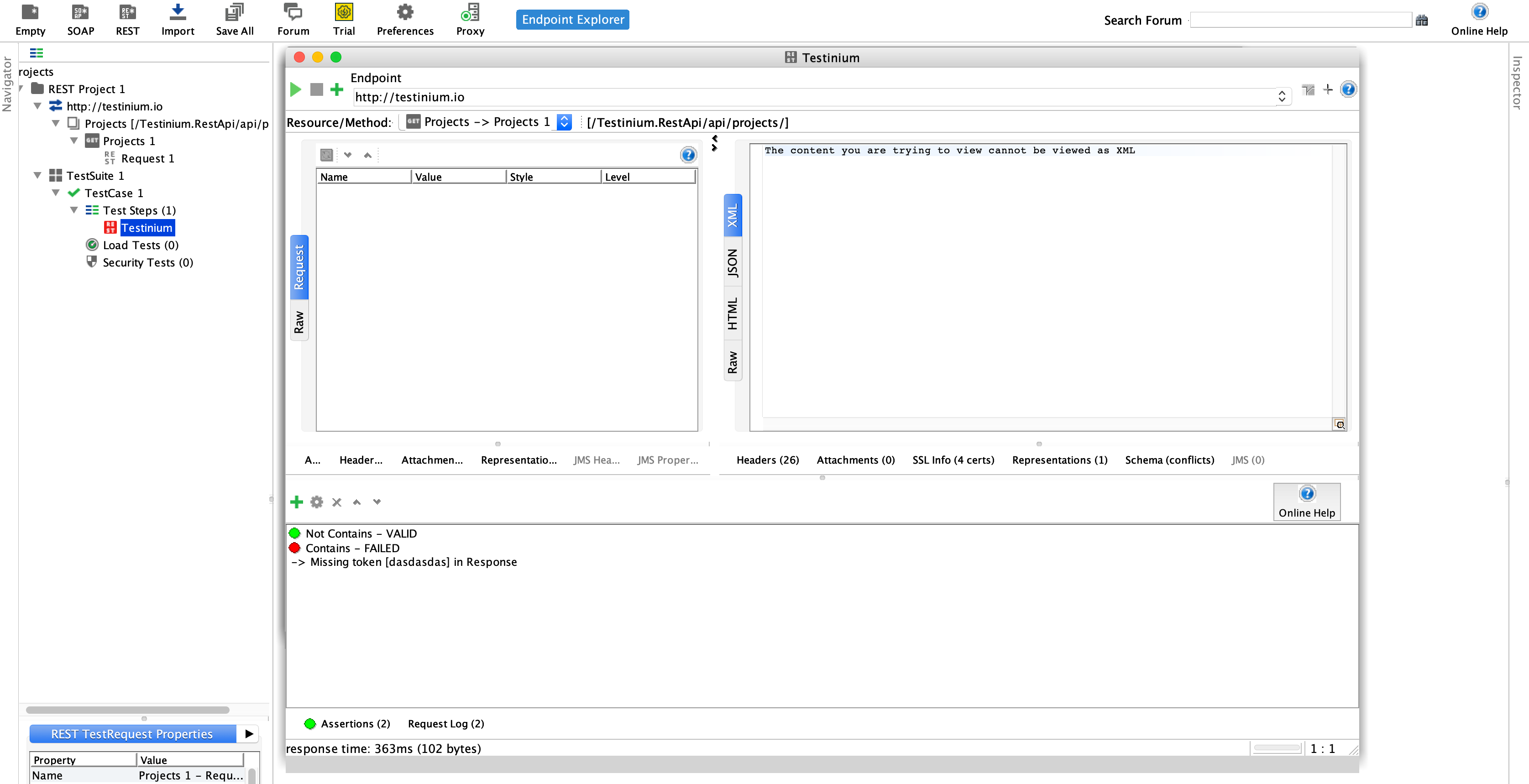Move parameter up arrow icon
Screen dimensions: 1529x784
point(367,156)
